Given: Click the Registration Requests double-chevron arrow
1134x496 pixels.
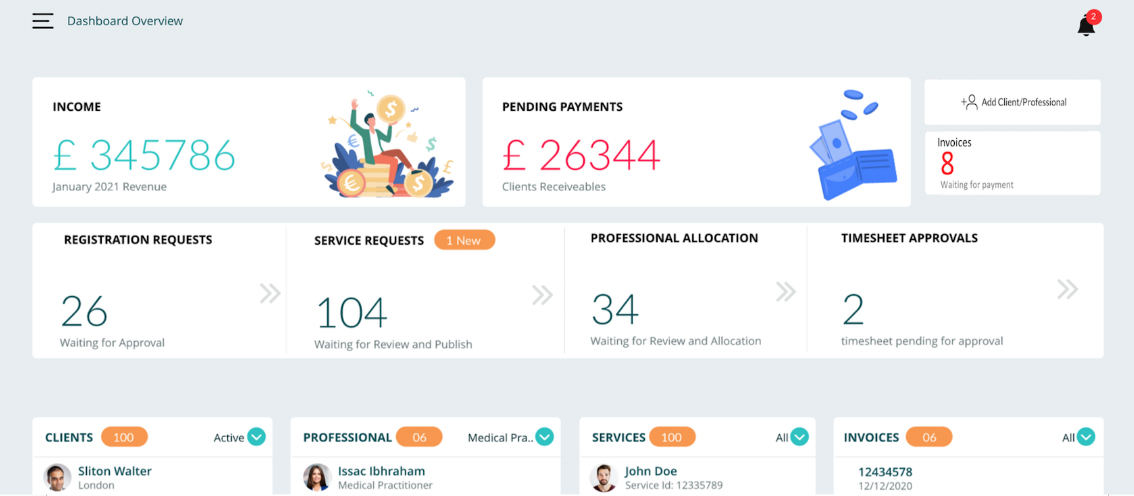Looking at the screenshot, I should 270,293.
